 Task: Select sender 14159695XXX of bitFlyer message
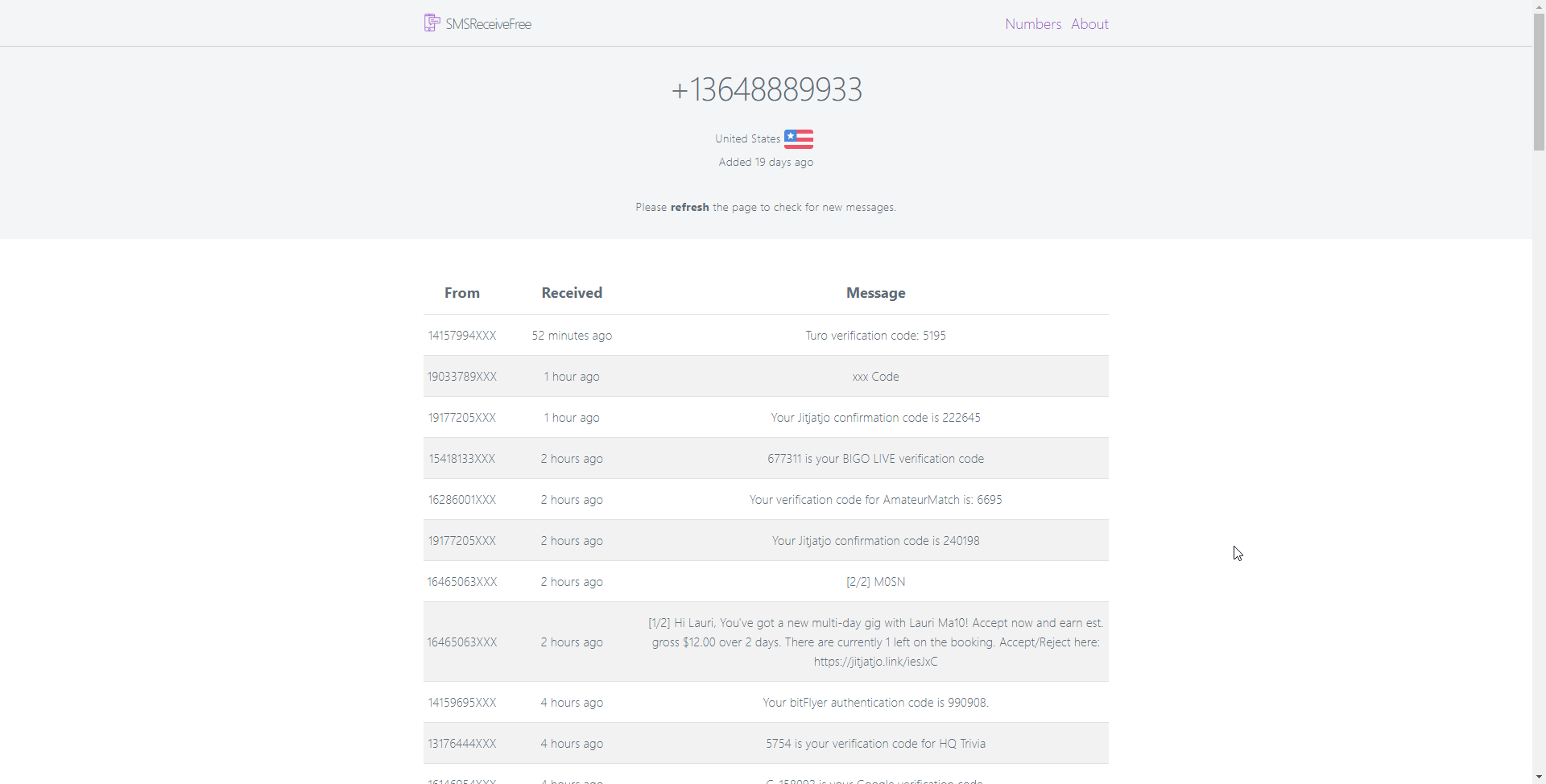461,702
